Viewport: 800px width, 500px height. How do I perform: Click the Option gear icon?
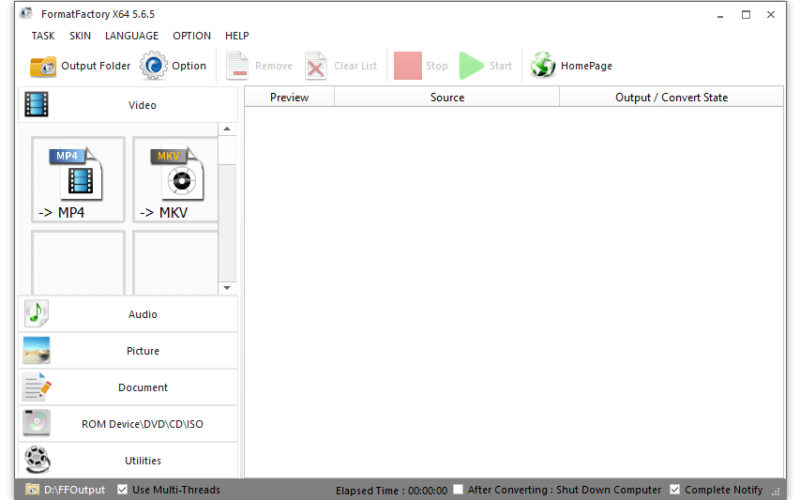[x=154, y=66]
